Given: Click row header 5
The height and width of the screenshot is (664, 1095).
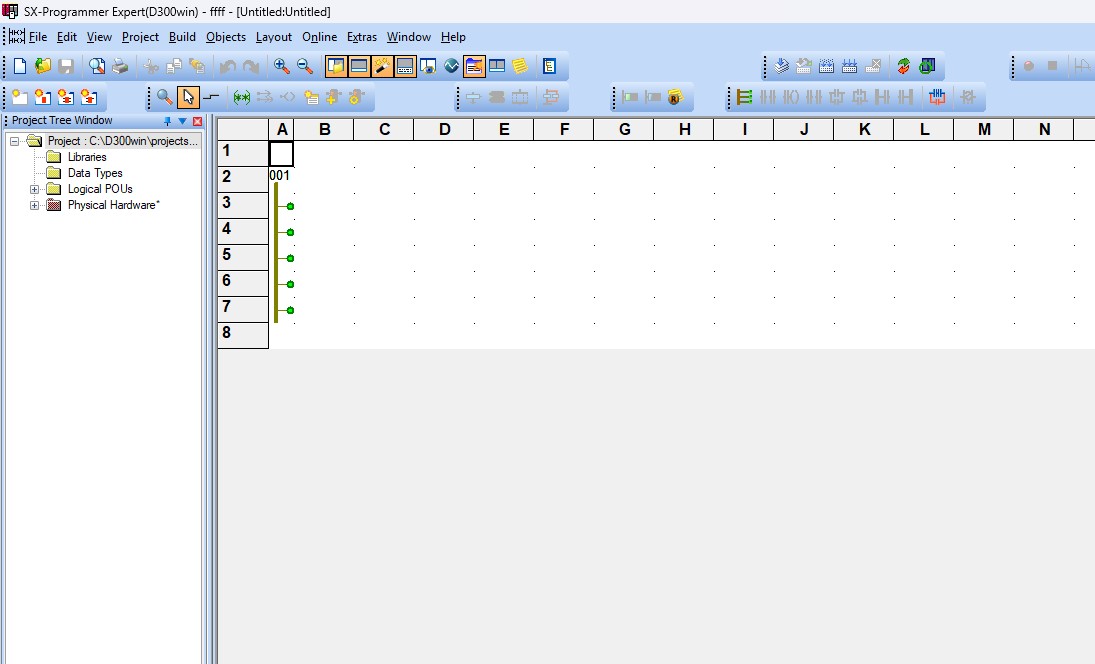Looking at the screenshot, I should (243, 258).
